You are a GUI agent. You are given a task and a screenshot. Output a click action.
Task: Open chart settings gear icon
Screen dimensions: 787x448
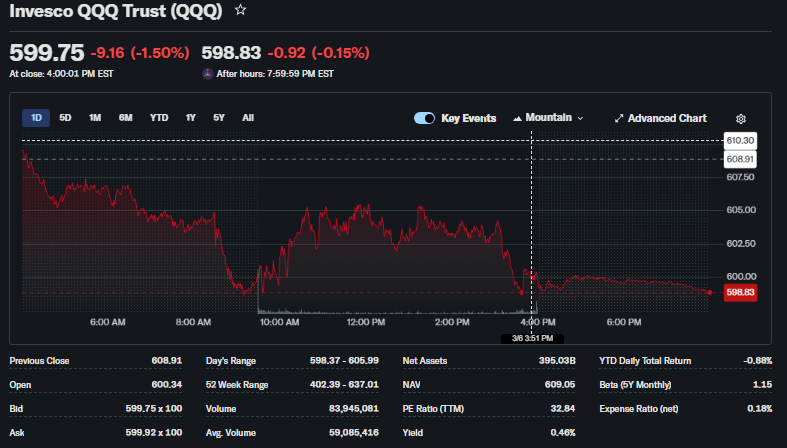(x=741, y=118)
